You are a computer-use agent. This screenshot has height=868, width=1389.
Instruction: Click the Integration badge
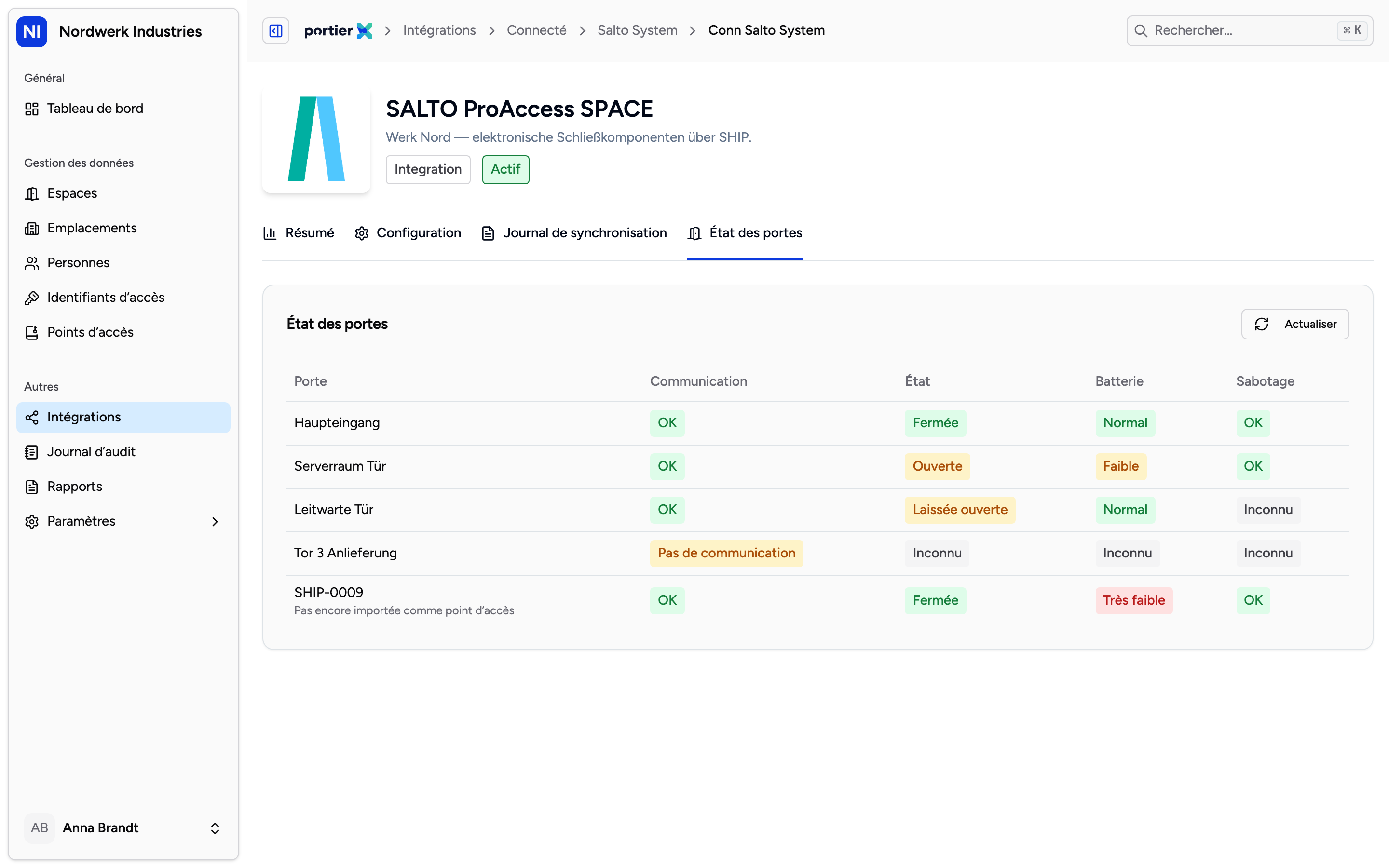428,169
